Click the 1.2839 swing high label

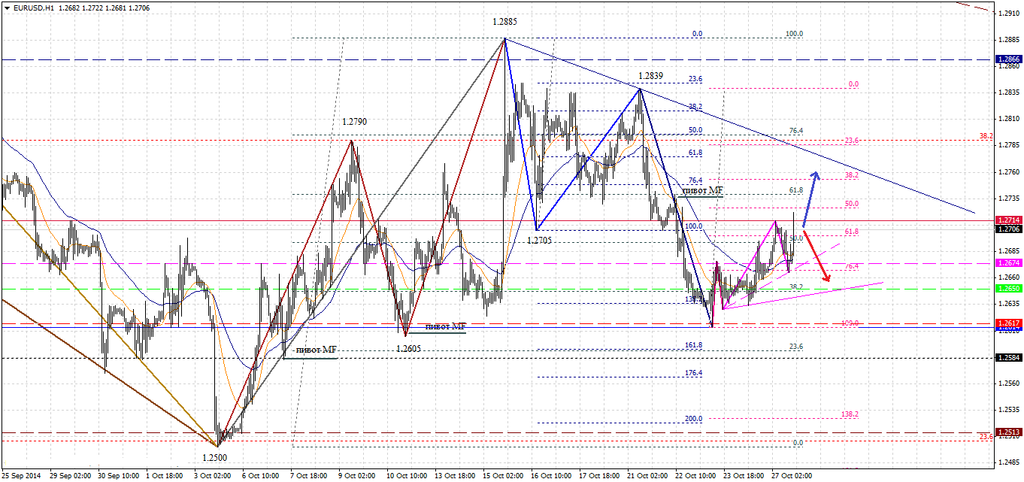(x=651, y=76)
